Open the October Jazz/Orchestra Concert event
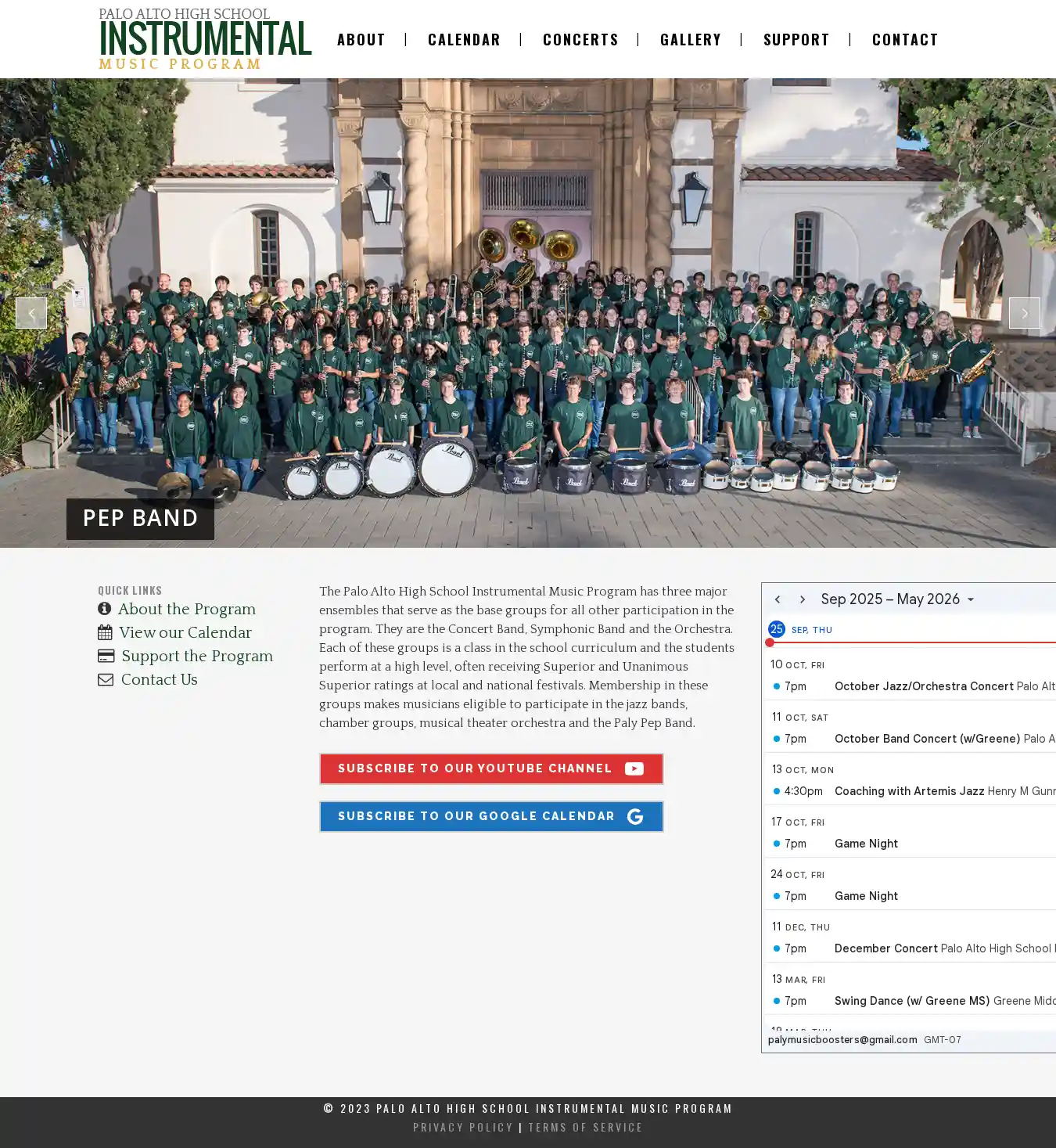This screenshot has width=1056, height=1148. 923,686
